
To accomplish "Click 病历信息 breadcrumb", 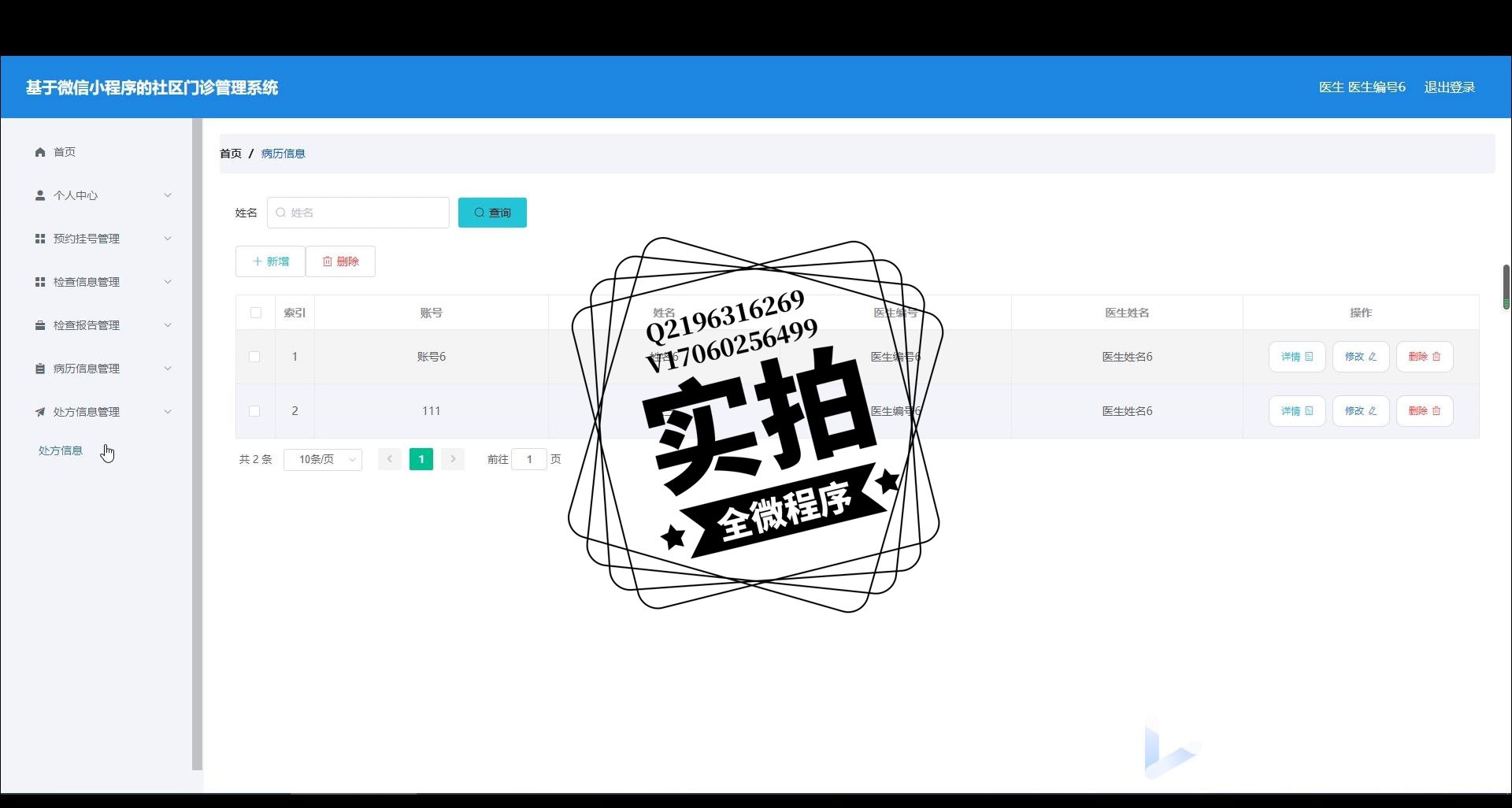I will pos(283,154).
